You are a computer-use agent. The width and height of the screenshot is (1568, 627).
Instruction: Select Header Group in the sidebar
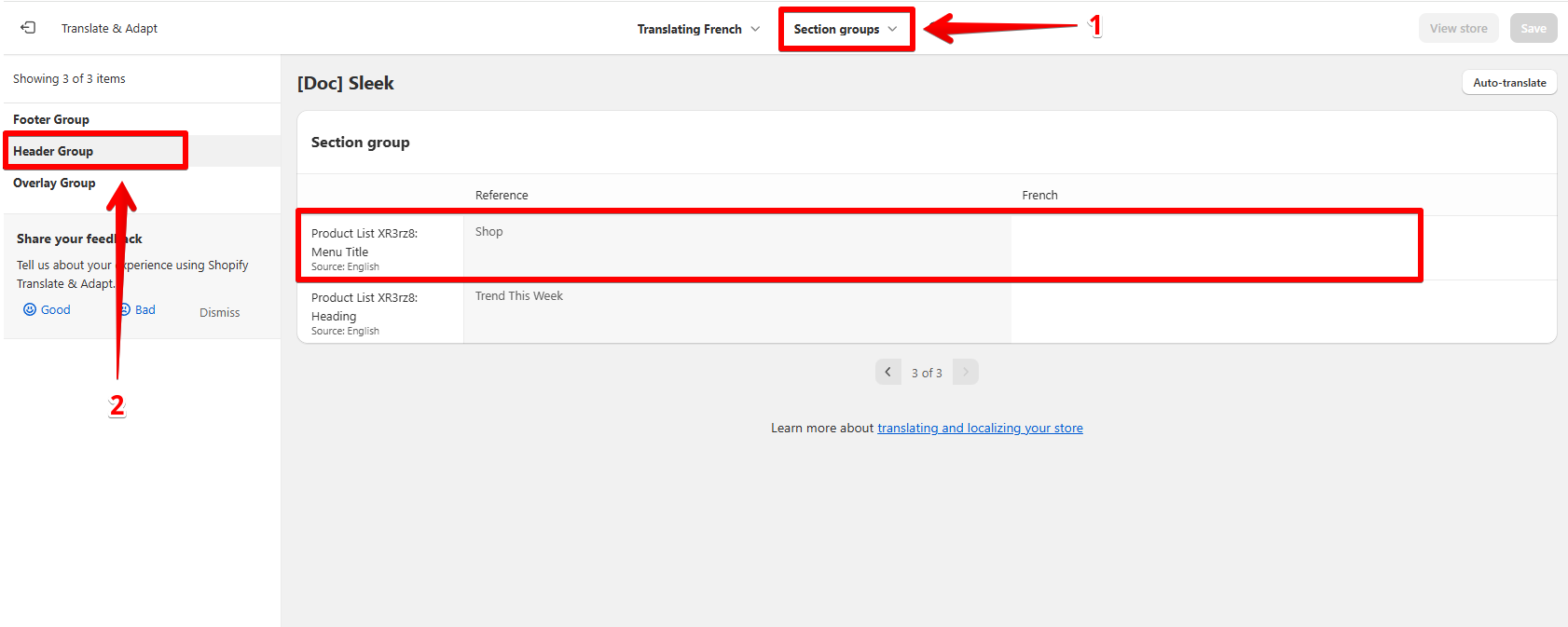(x=53, y=151)
